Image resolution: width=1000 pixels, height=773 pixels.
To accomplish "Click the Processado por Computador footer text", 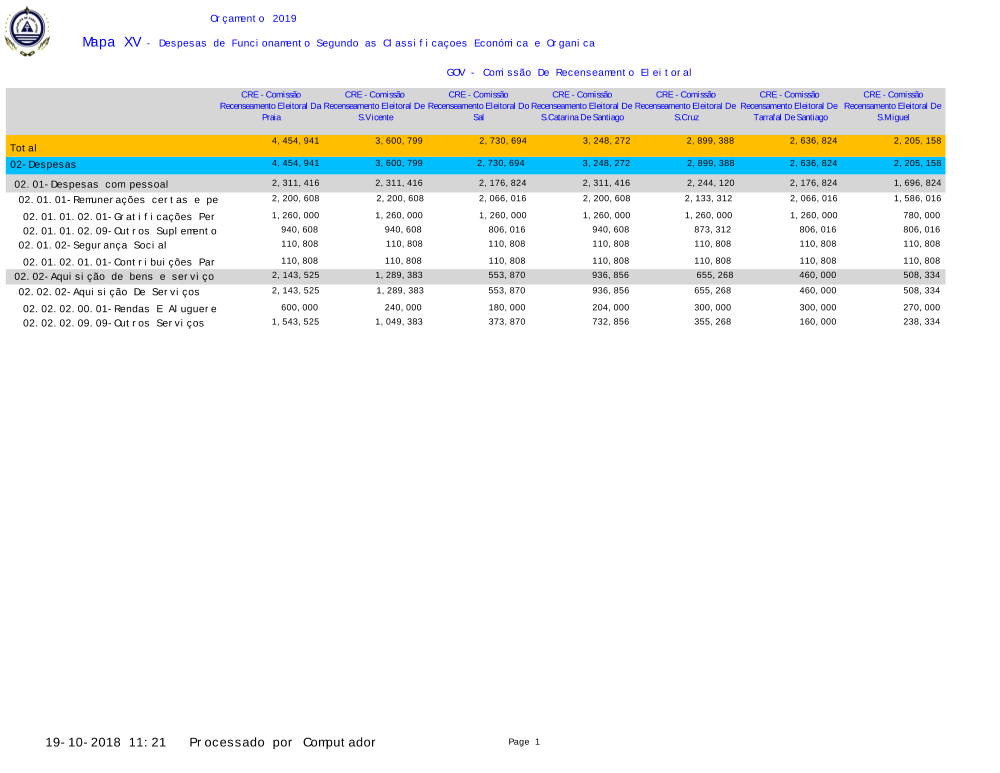I will [282, 742].
